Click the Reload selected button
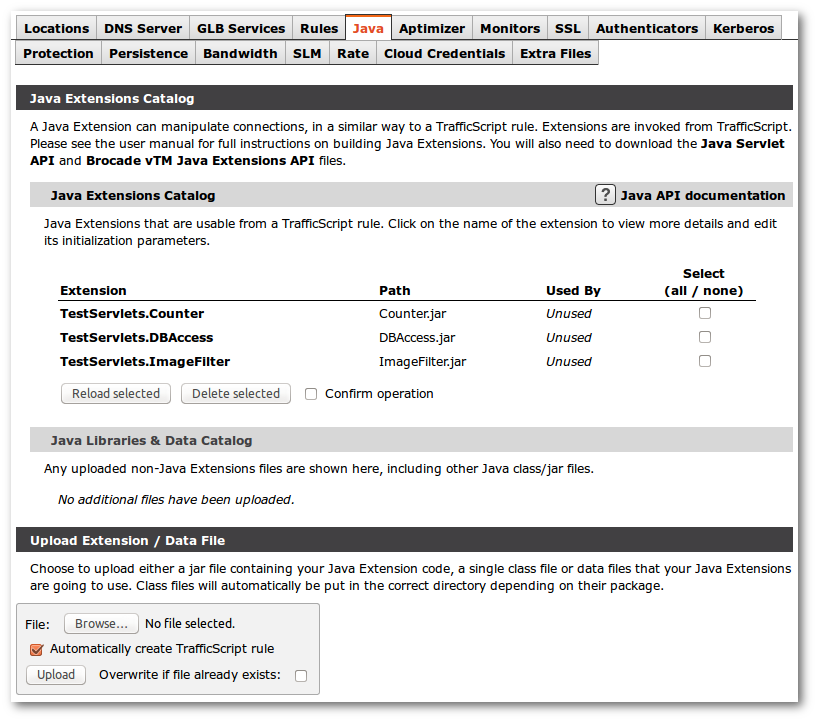 coord(116,394)
